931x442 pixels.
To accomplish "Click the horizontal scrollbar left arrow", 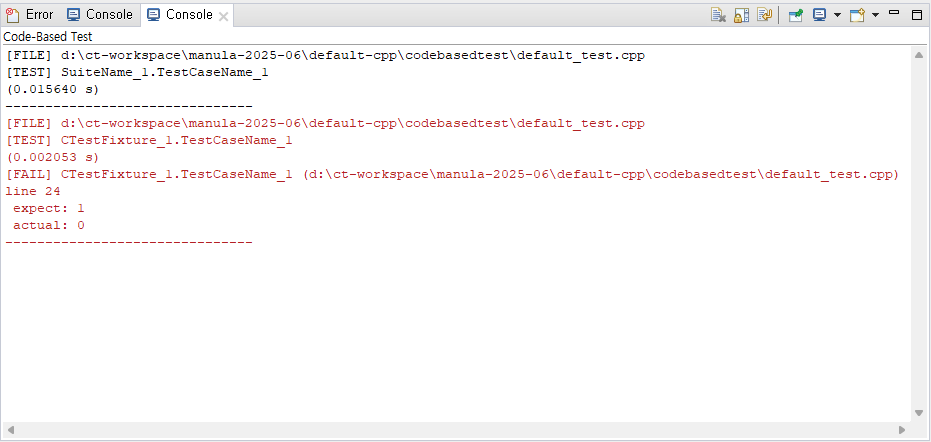I will point(10,430).
